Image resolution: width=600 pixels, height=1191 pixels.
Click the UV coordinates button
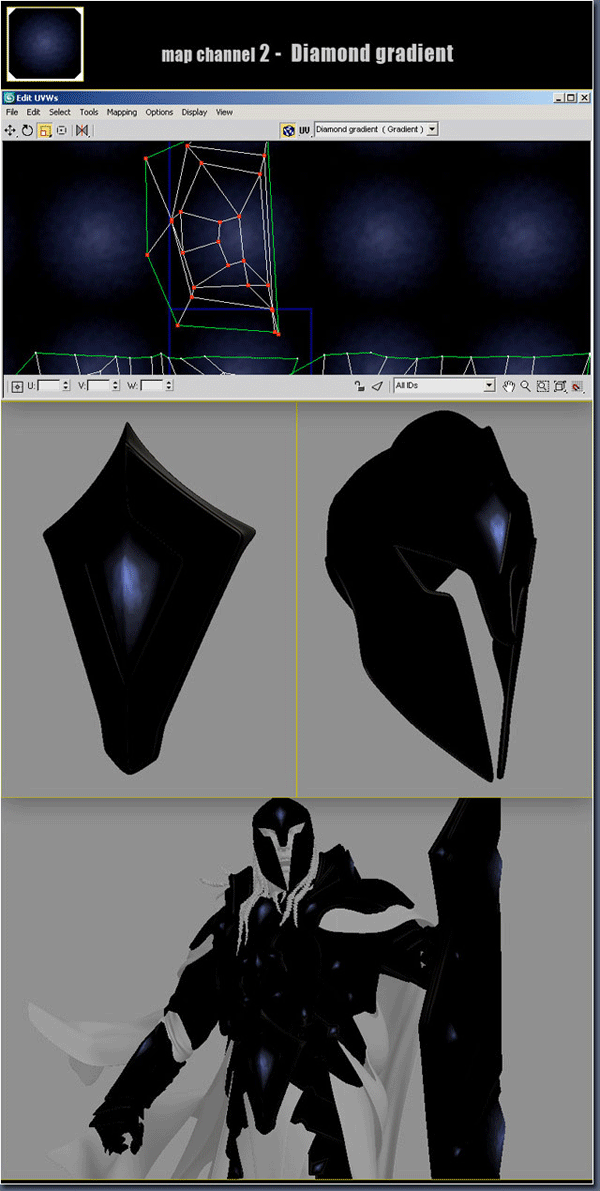coord(304,130)
